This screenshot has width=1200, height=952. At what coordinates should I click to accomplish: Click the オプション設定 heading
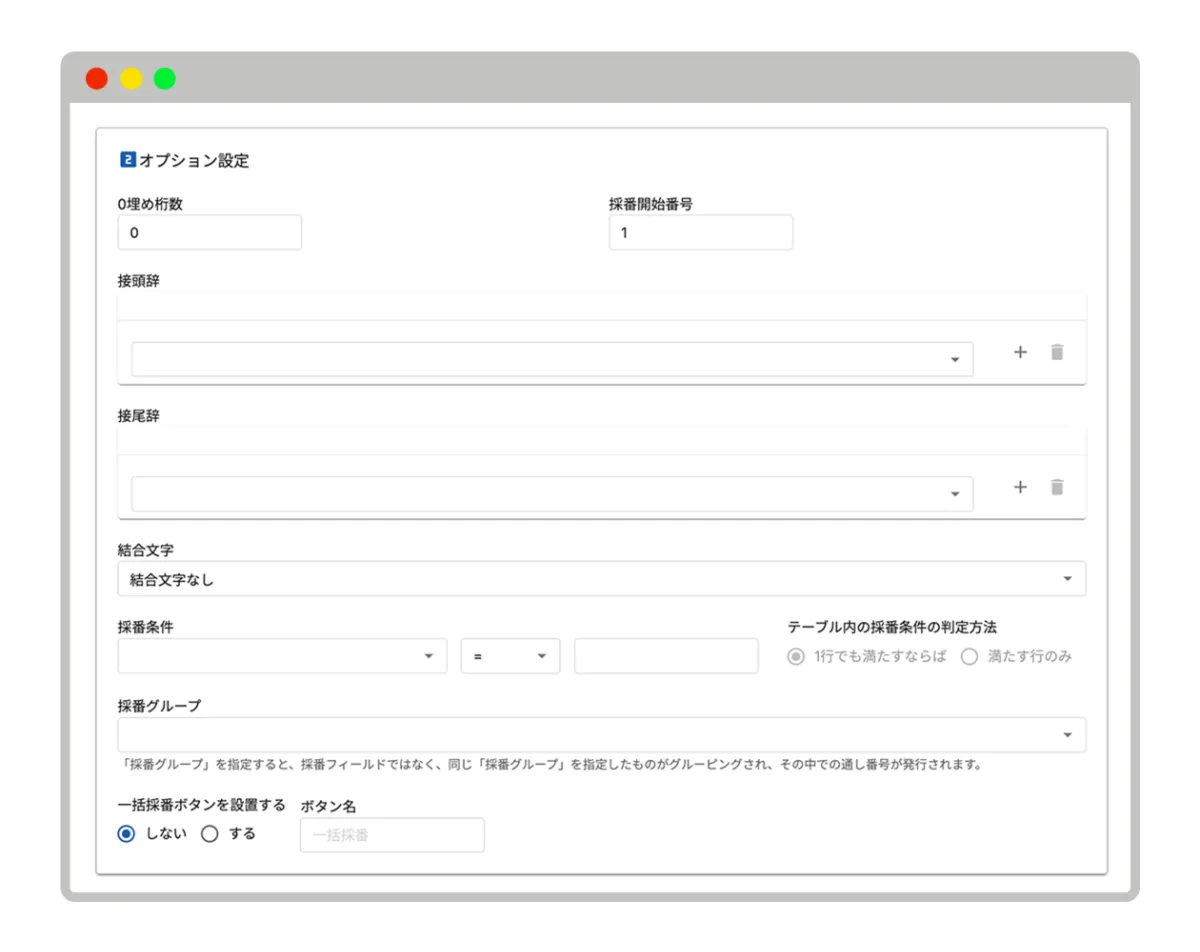pos(194,160)
